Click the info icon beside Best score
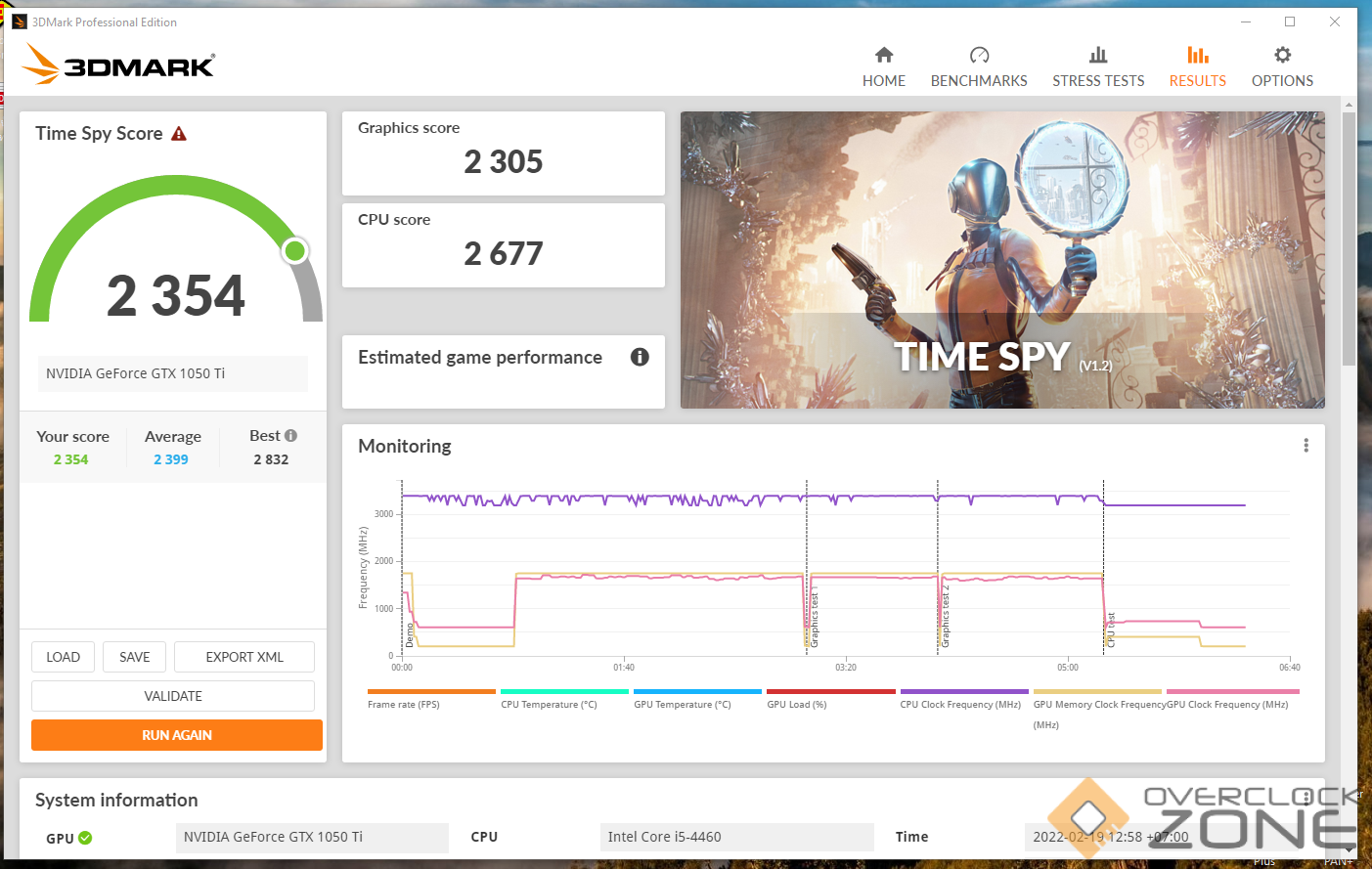The image size is (1372, 869). click(x=290, y=436)
